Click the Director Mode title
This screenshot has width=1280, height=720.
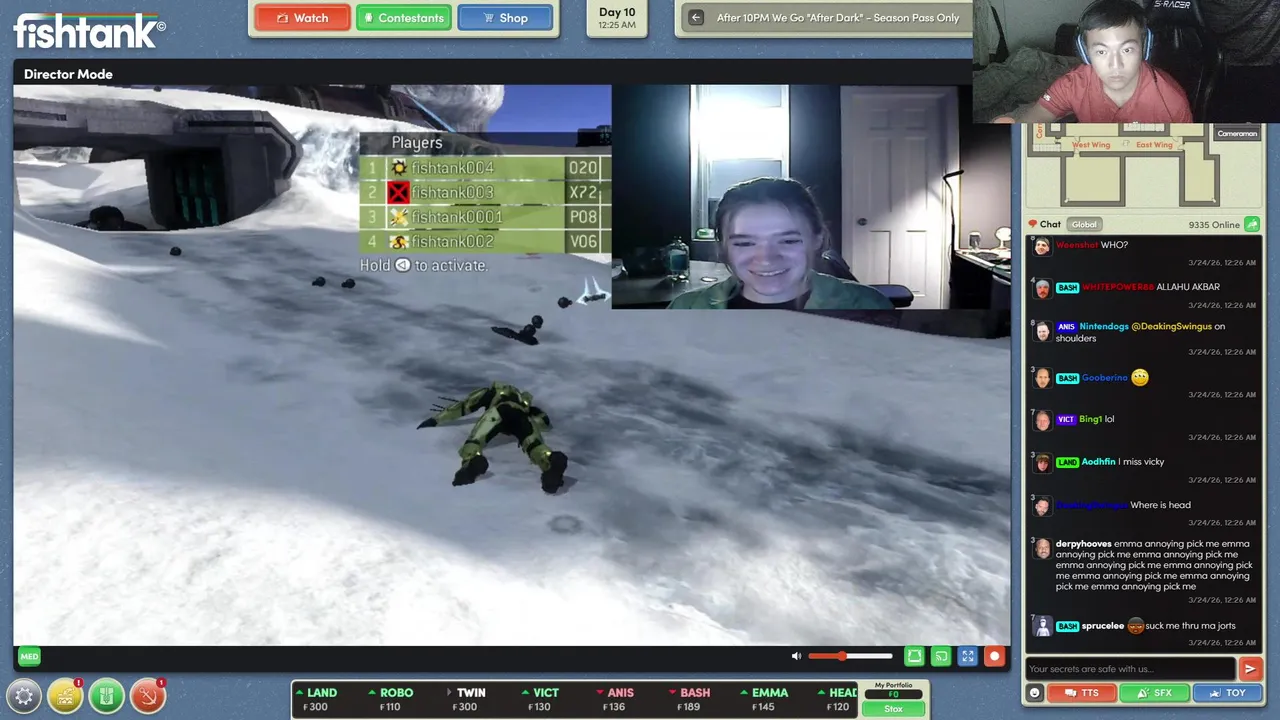click(x=68, y=74)
